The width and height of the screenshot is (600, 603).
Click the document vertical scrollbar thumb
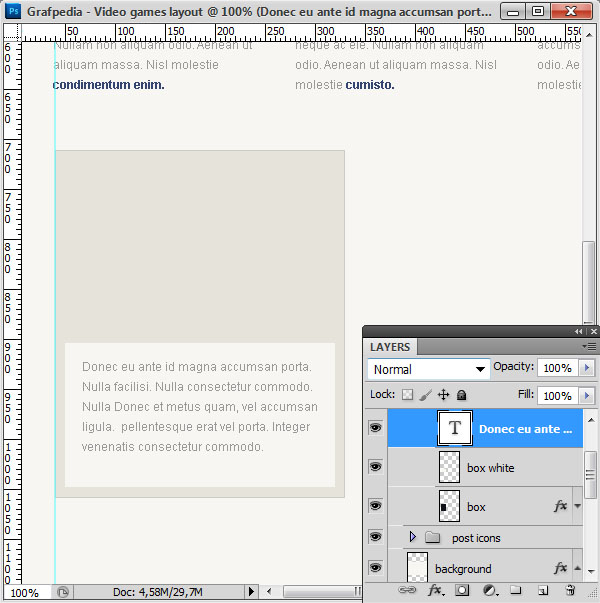588,282
